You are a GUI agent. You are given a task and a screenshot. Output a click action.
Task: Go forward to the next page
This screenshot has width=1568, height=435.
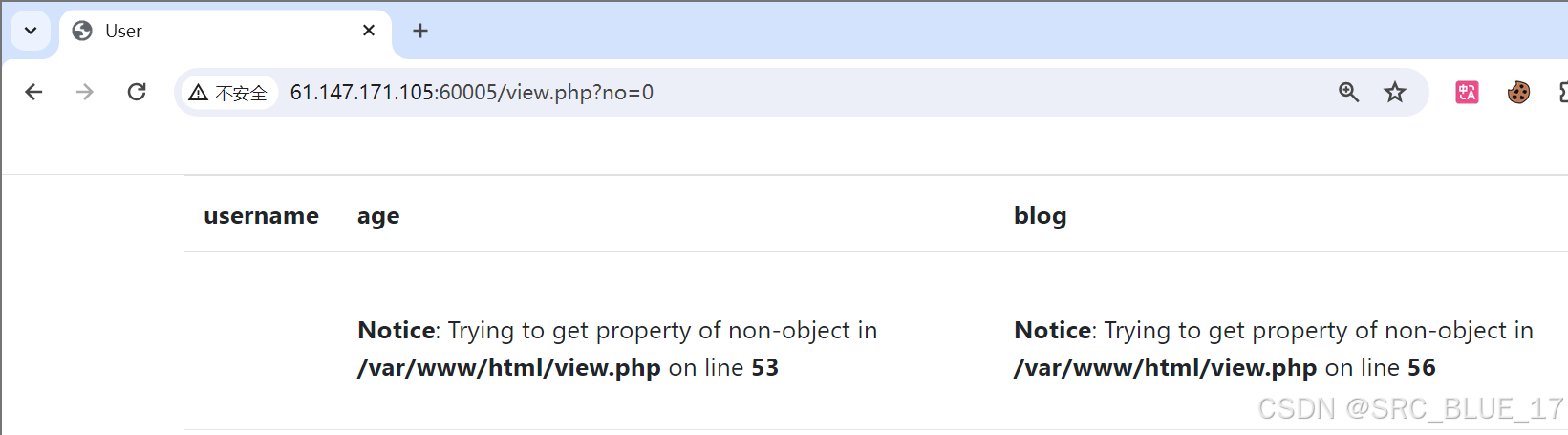pos(85,92)
